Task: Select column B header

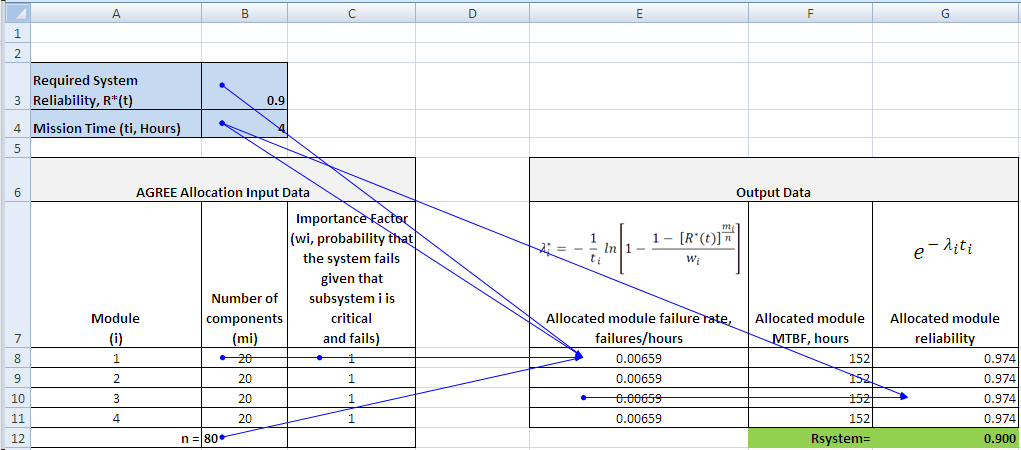Action: (244, 12)
